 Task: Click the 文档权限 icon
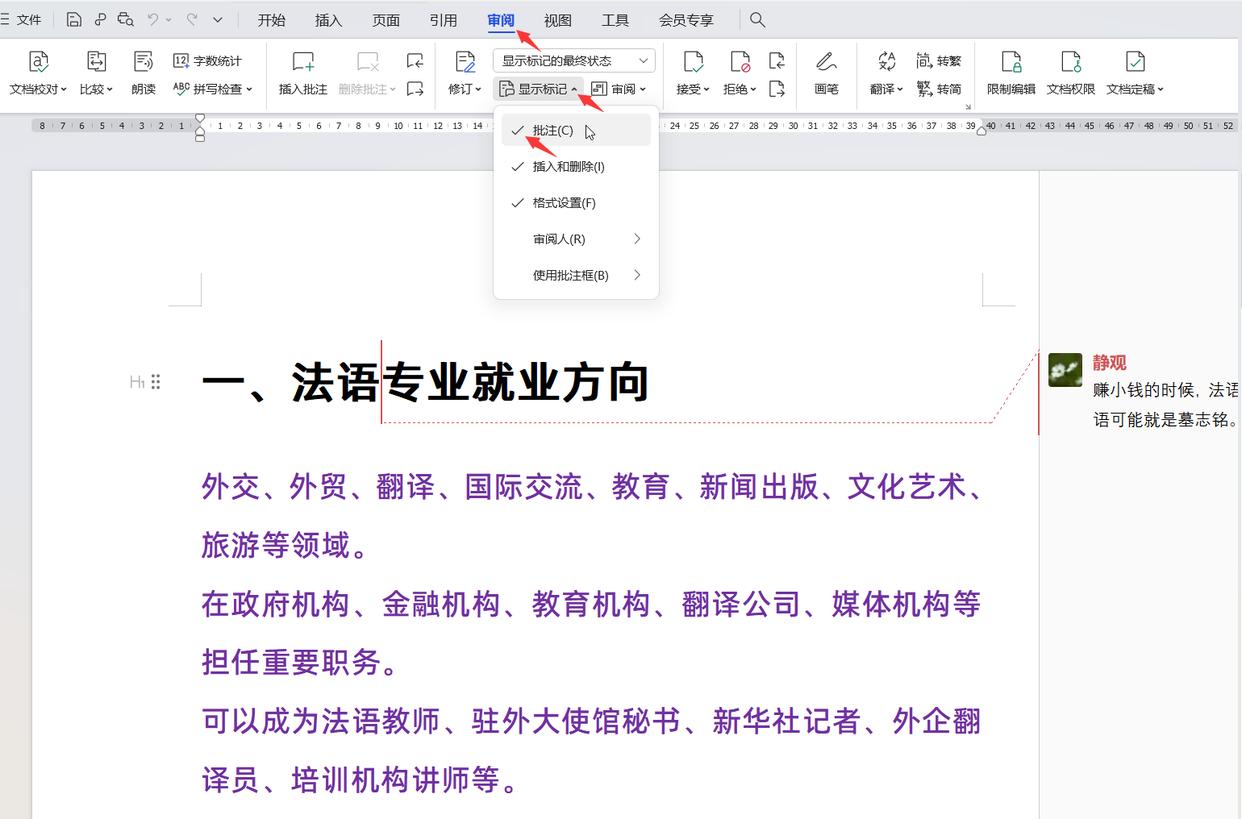coord(1071,62)
